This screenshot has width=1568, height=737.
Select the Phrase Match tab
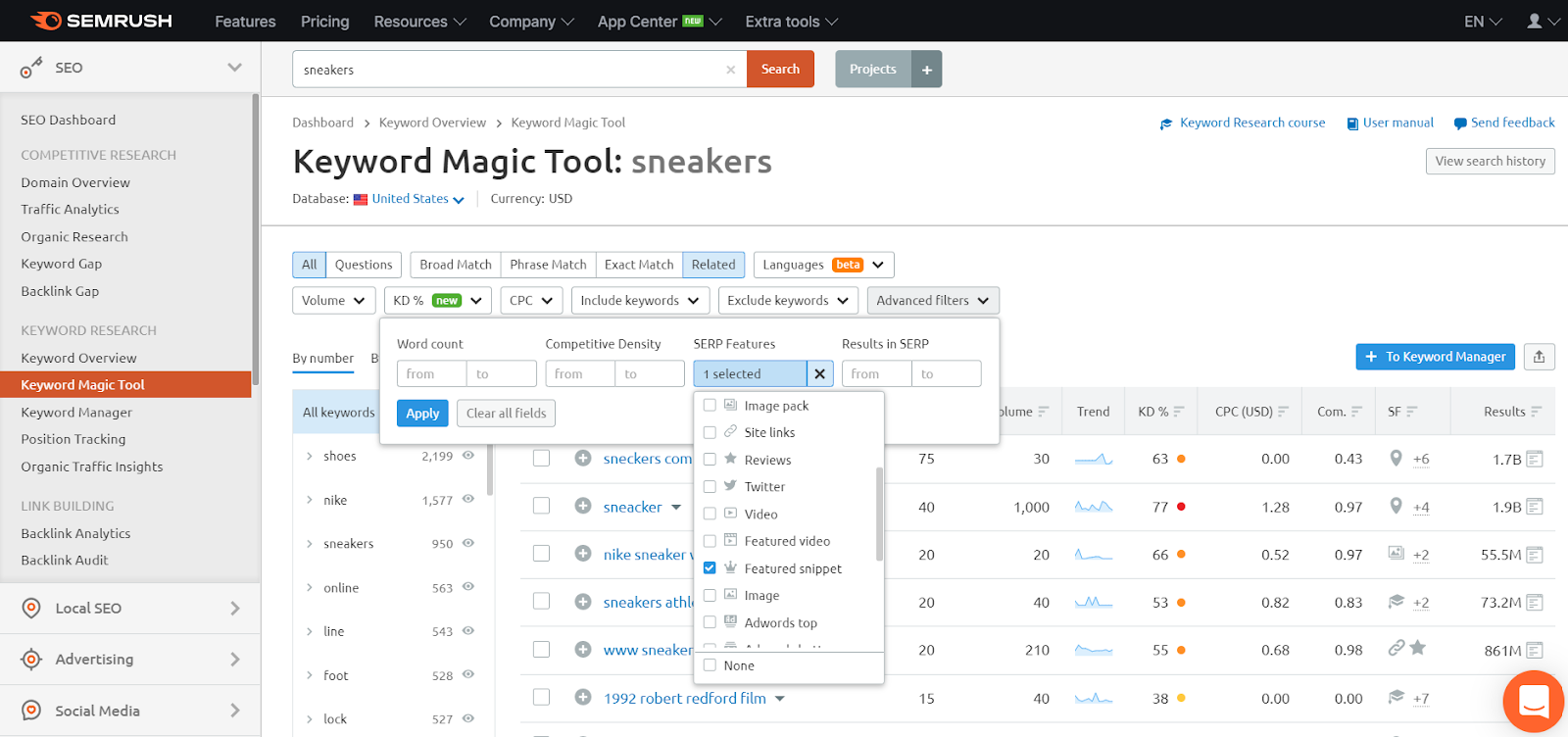pyautogui.click(x=548, y=265)
